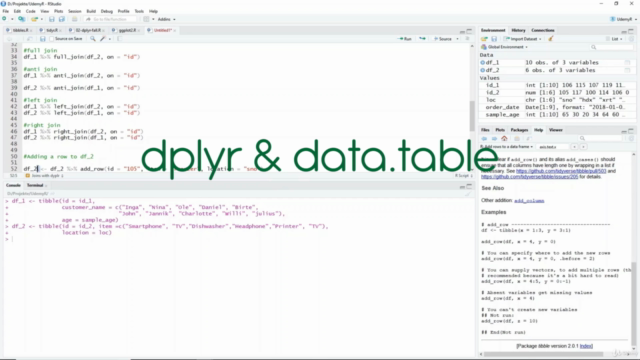
Task: Maximize the Console pane
Action: pyautogui.click(x=469, y=186)
